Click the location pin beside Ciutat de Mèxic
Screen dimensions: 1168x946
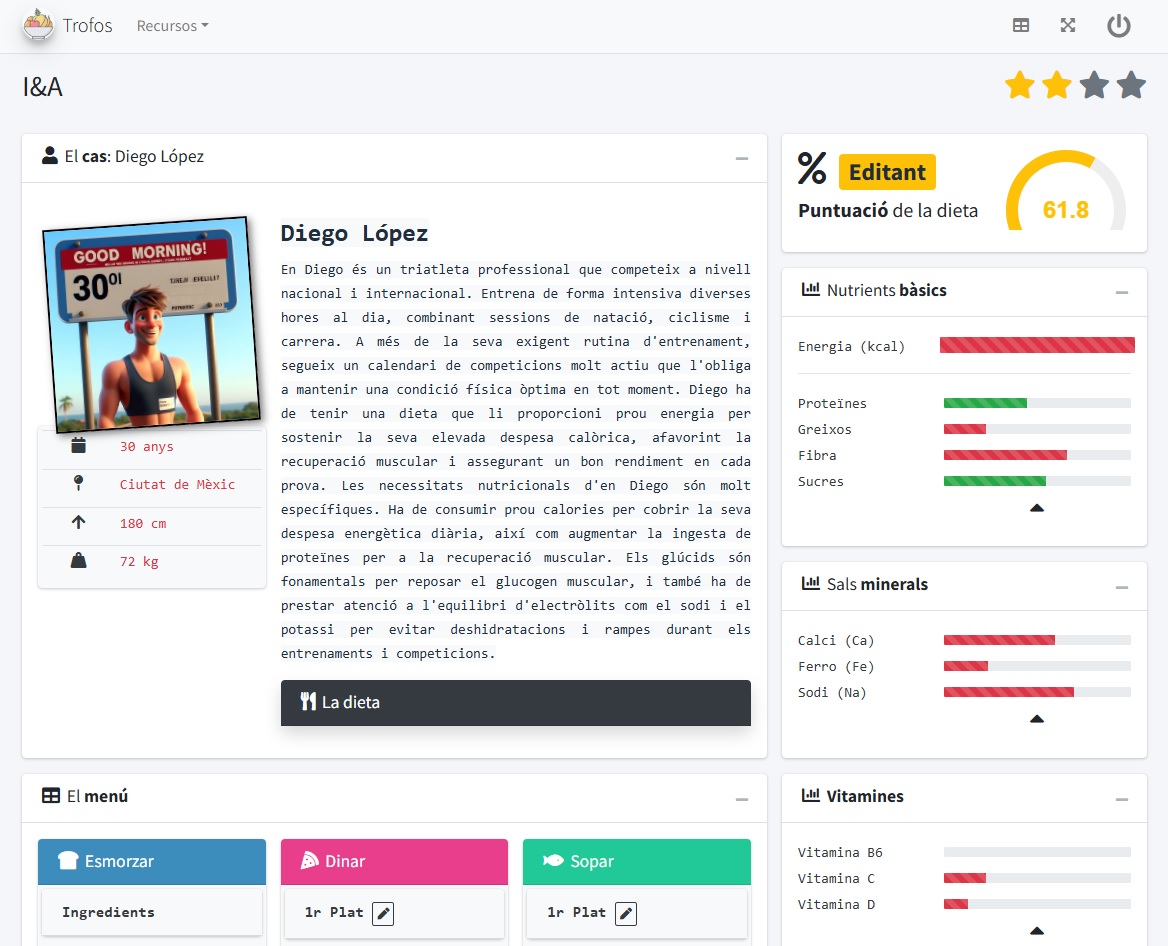[x=78, y=483]
